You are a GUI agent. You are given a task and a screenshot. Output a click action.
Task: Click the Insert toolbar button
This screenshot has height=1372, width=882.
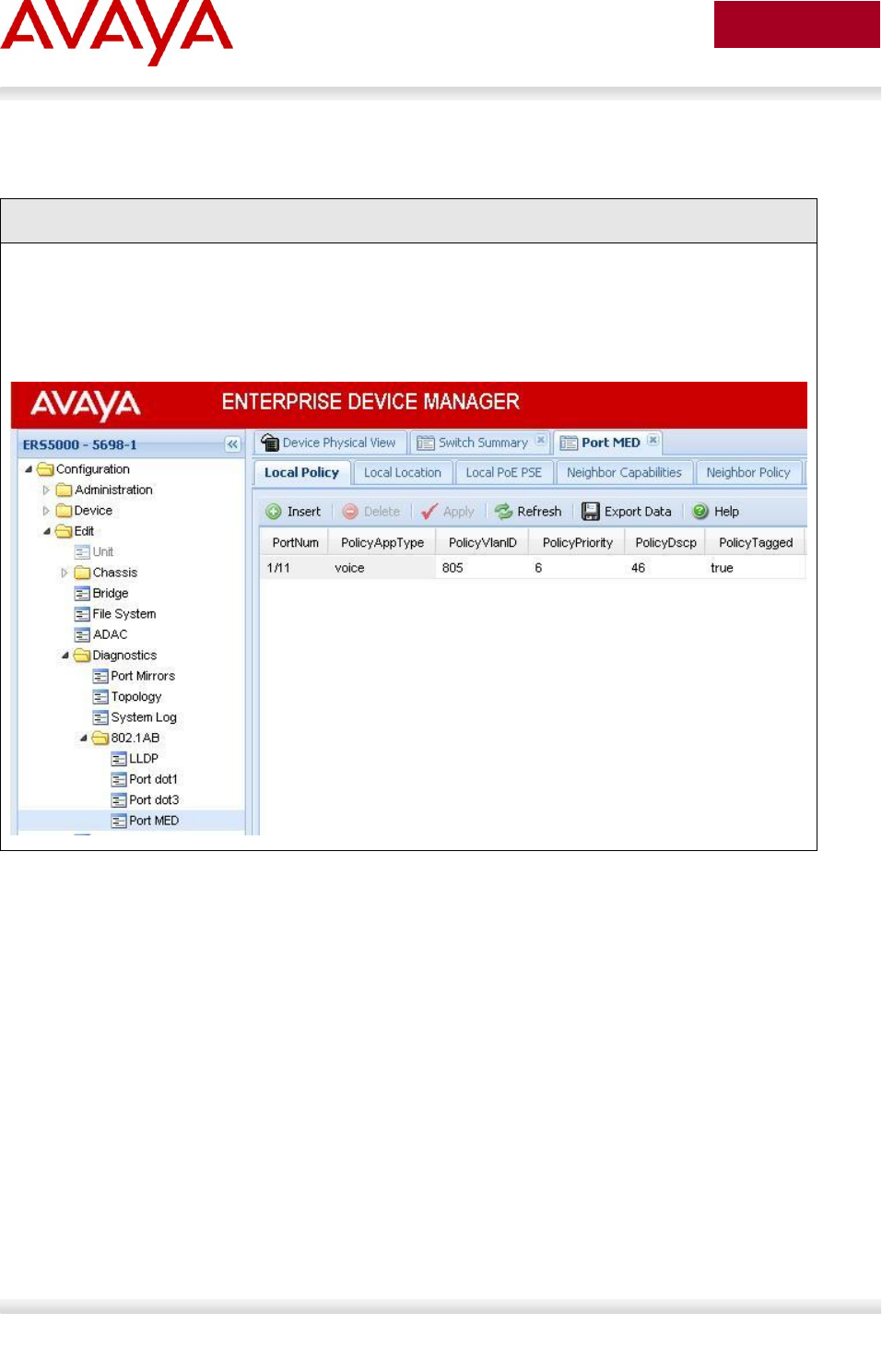click(x=293, y=512)
